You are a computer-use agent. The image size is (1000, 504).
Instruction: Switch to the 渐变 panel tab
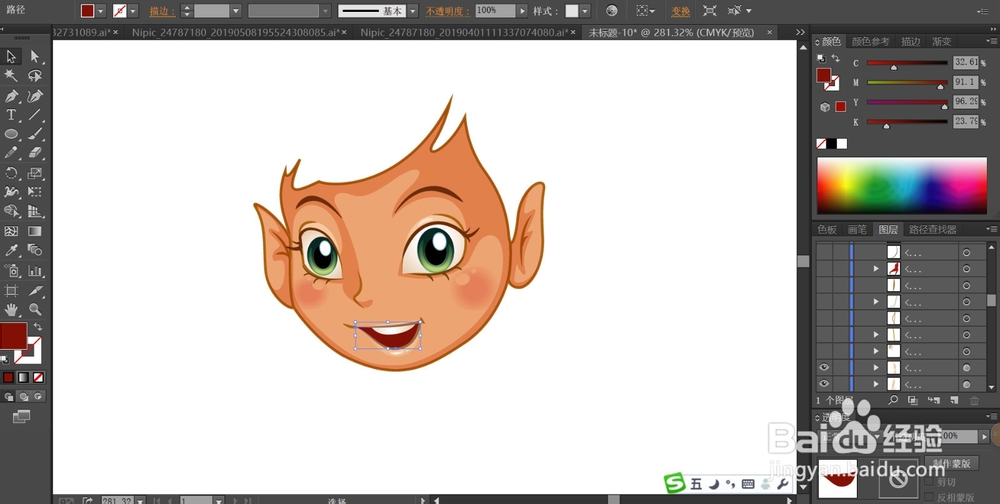941,41
